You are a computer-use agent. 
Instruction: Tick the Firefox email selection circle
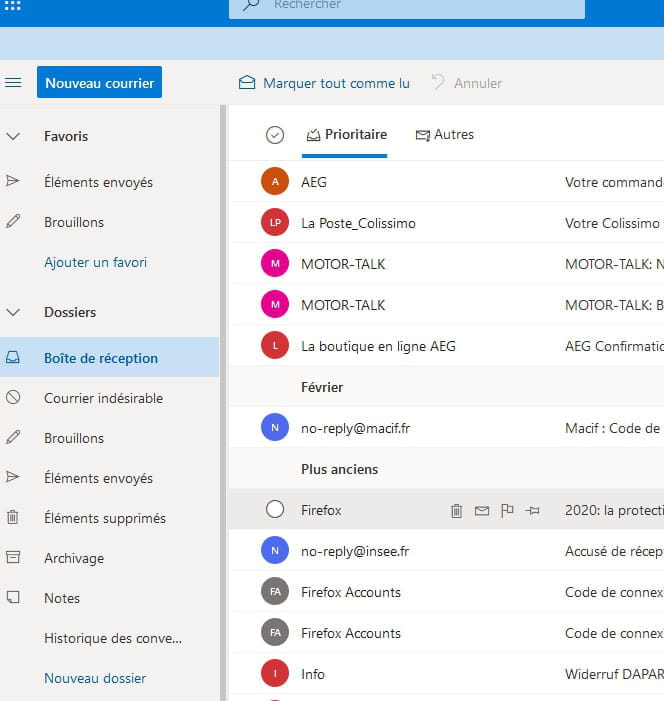(x=275, y=510)
